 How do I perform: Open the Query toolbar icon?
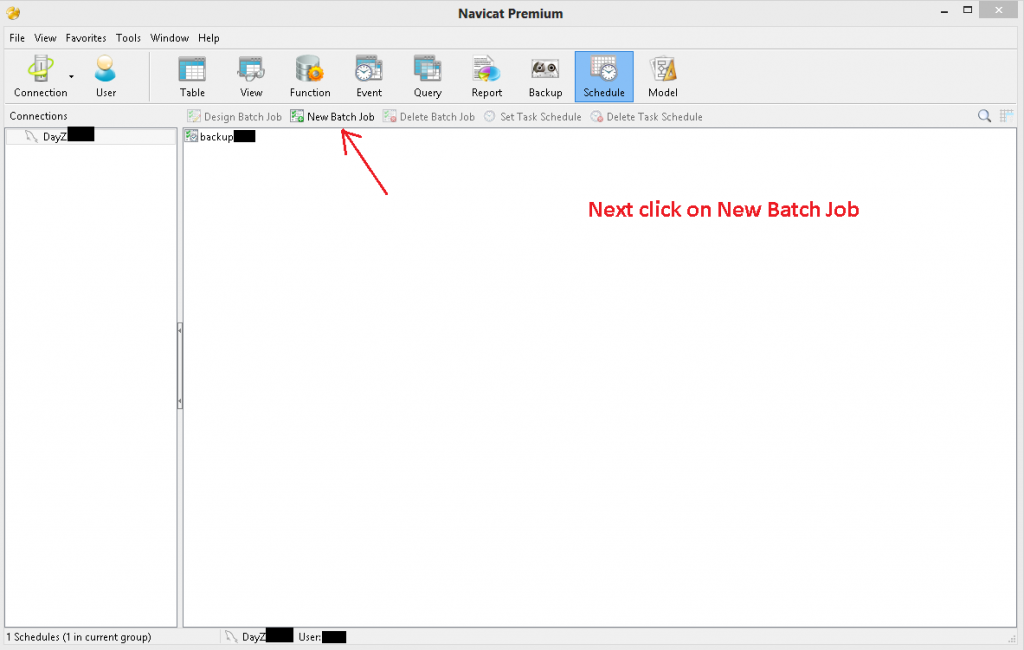tap(428, 77)
